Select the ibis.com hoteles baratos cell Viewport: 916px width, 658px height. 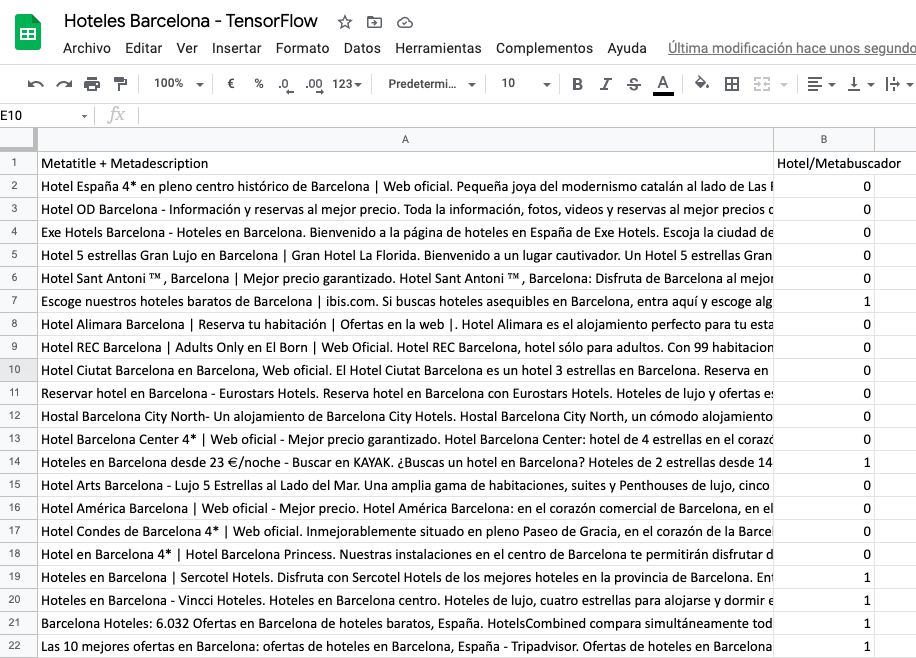pyautogui.click(x=405, y=302)
